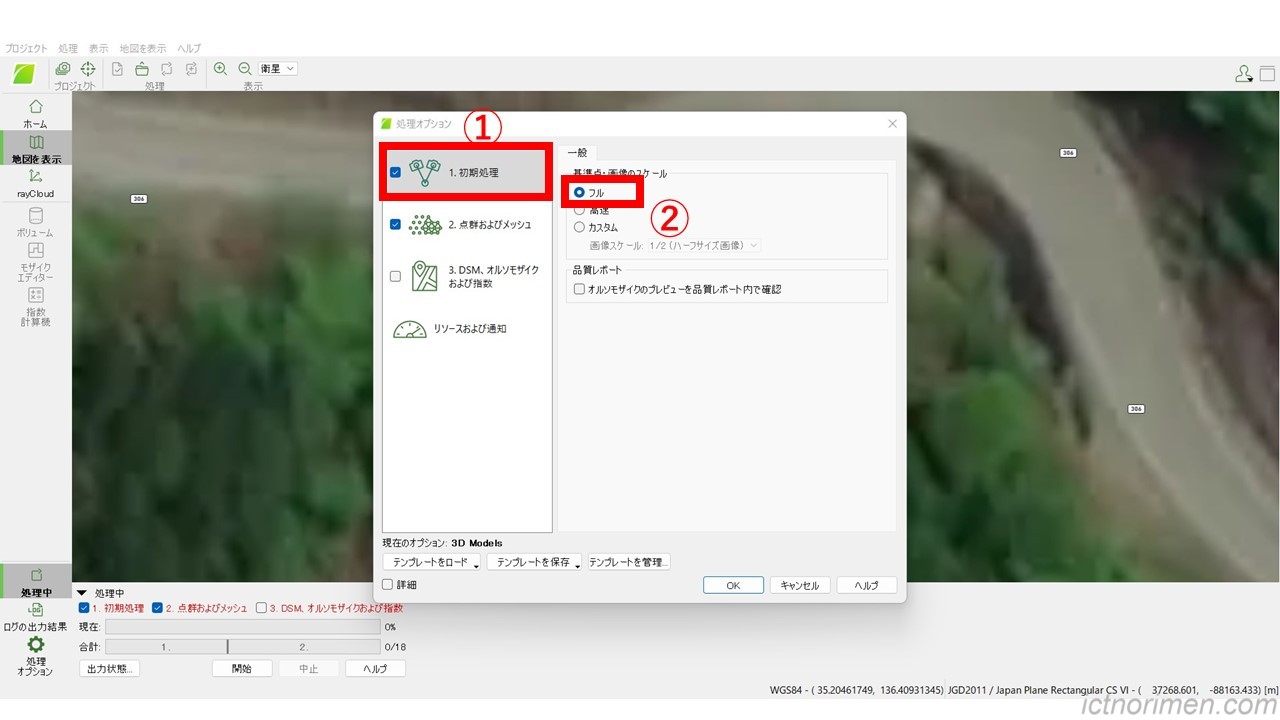Open the 画像スケール 1/2 dropdown
1280x720 pixels.
(x=703, y=245)
